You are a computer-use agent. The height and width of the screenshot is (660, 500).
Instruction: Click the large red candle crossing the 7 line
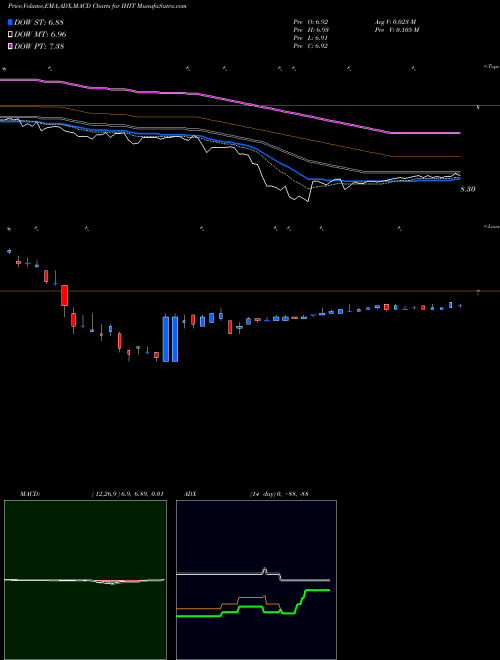tap(64, 295)
